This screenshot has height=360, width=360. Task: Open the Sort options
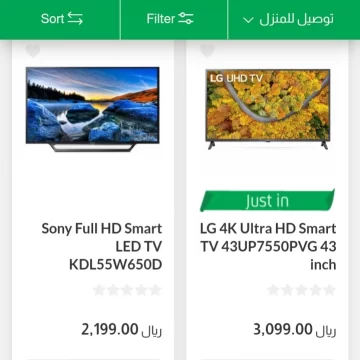[62, 18]
